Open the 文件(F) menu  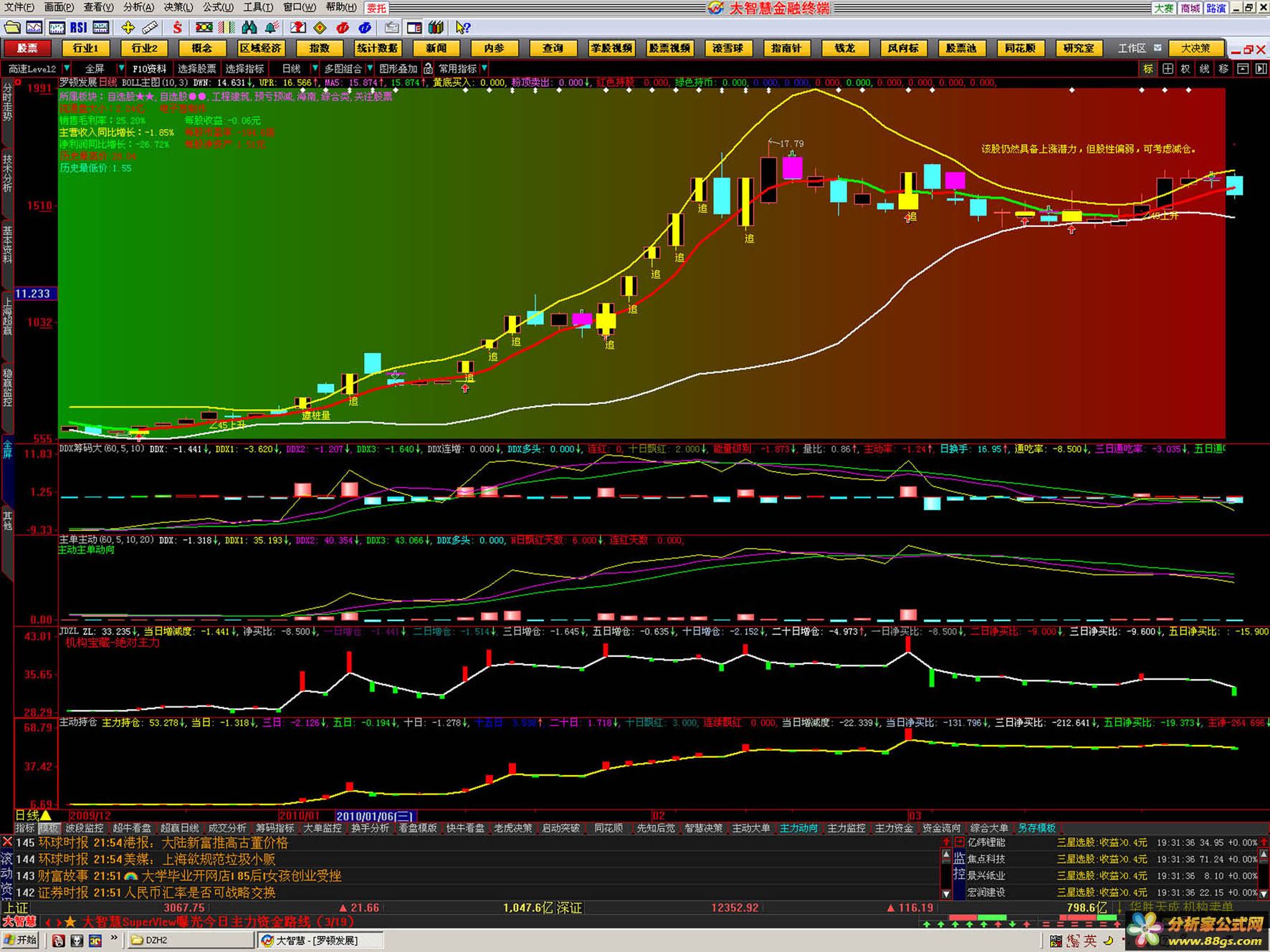19,7
